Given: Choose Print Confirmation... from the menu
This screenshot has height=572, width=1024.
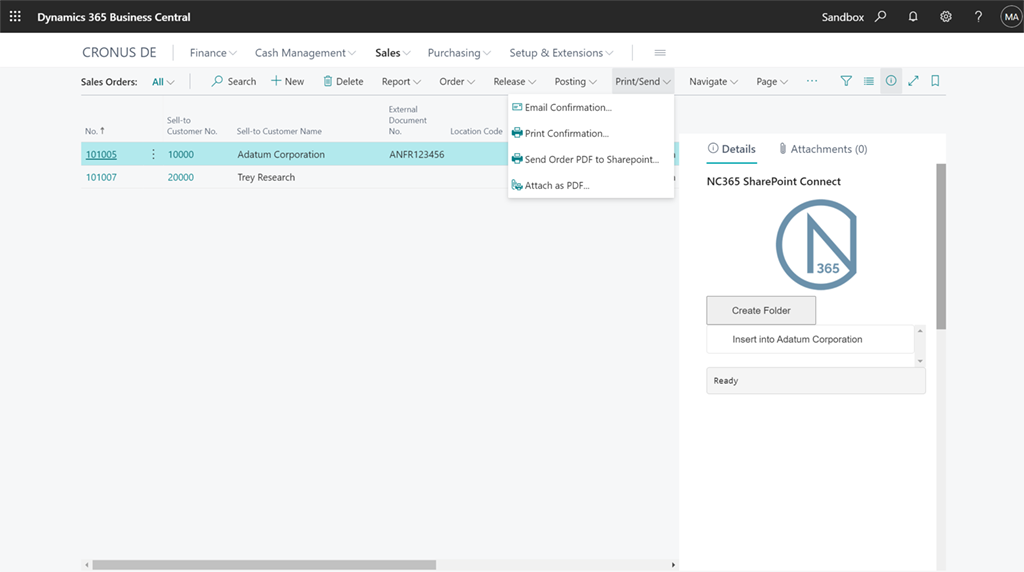Looking at the screenshot, I should [x=590, y=133].
